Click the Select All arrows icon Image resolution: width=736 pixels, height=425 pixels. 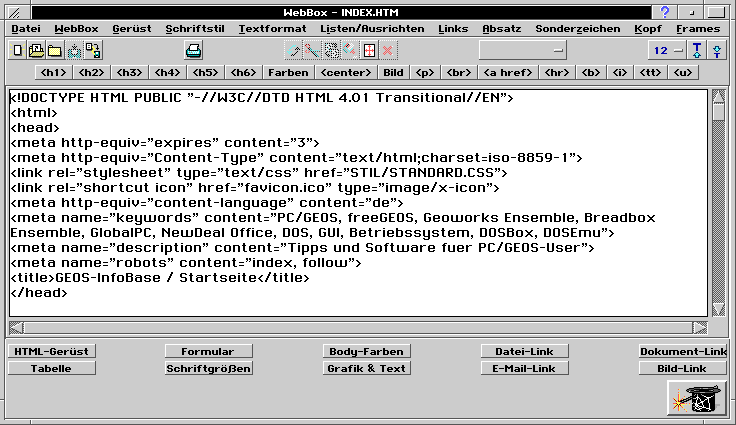click(x=369, y=50)
